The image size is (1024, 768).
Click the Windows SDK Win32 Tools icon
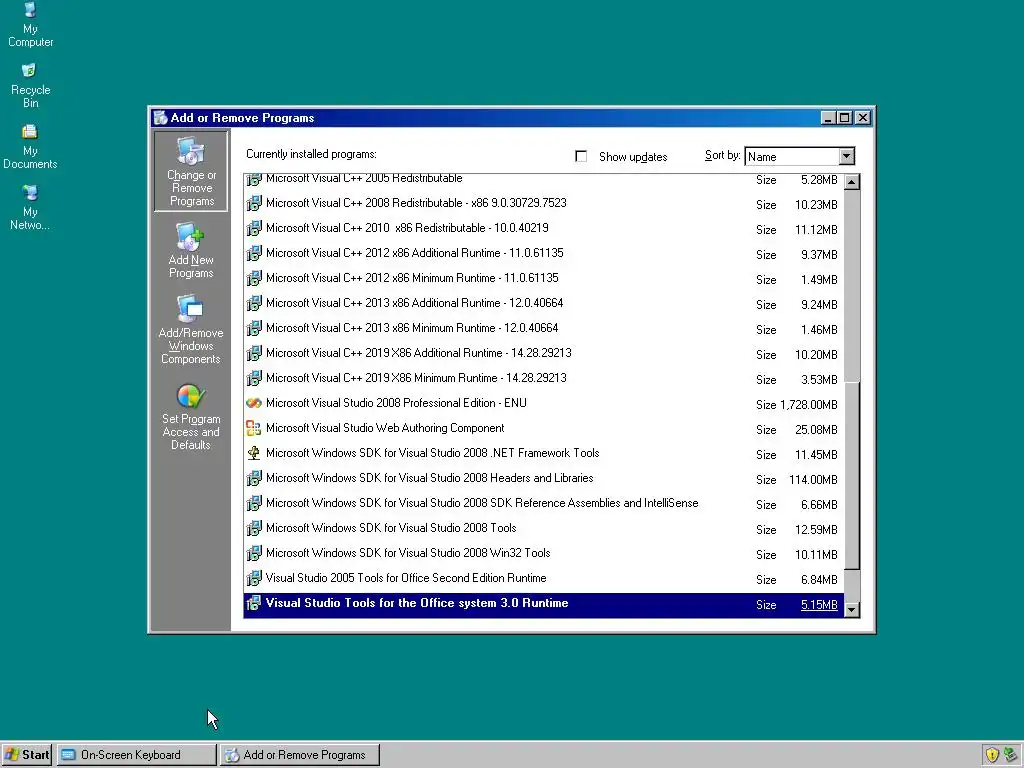click(254, 554)
